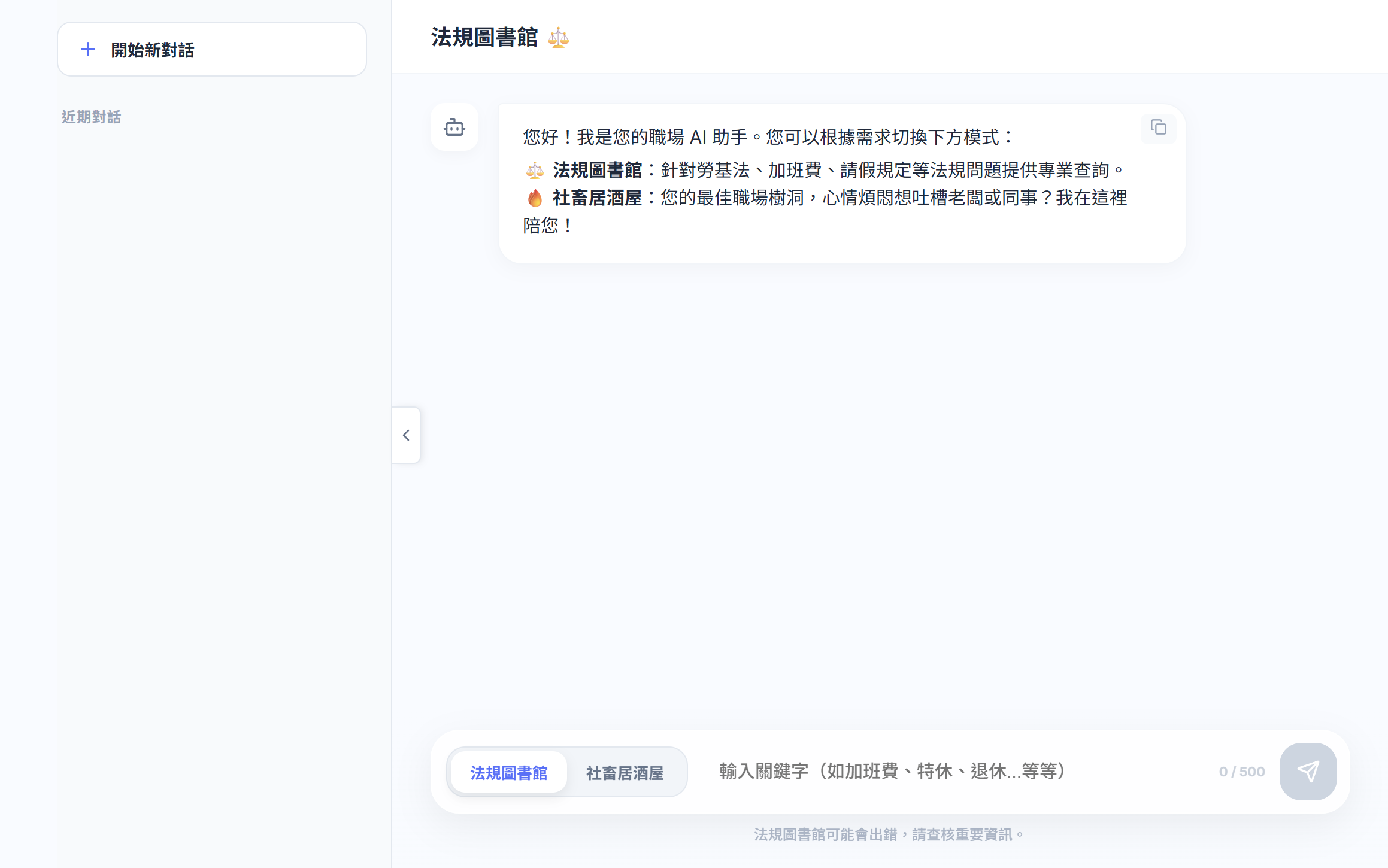Click the scales emoji beside header title
1388x868 pixels.
[558, 38]
